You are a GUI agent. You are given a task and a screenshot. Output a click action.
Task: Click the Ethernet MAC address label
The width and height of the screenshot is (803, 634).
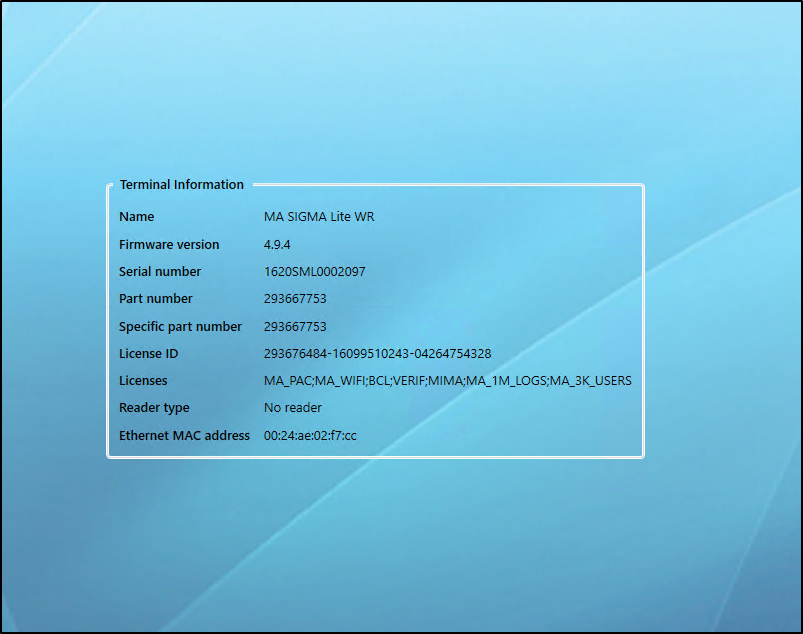[x=184, y=435]
